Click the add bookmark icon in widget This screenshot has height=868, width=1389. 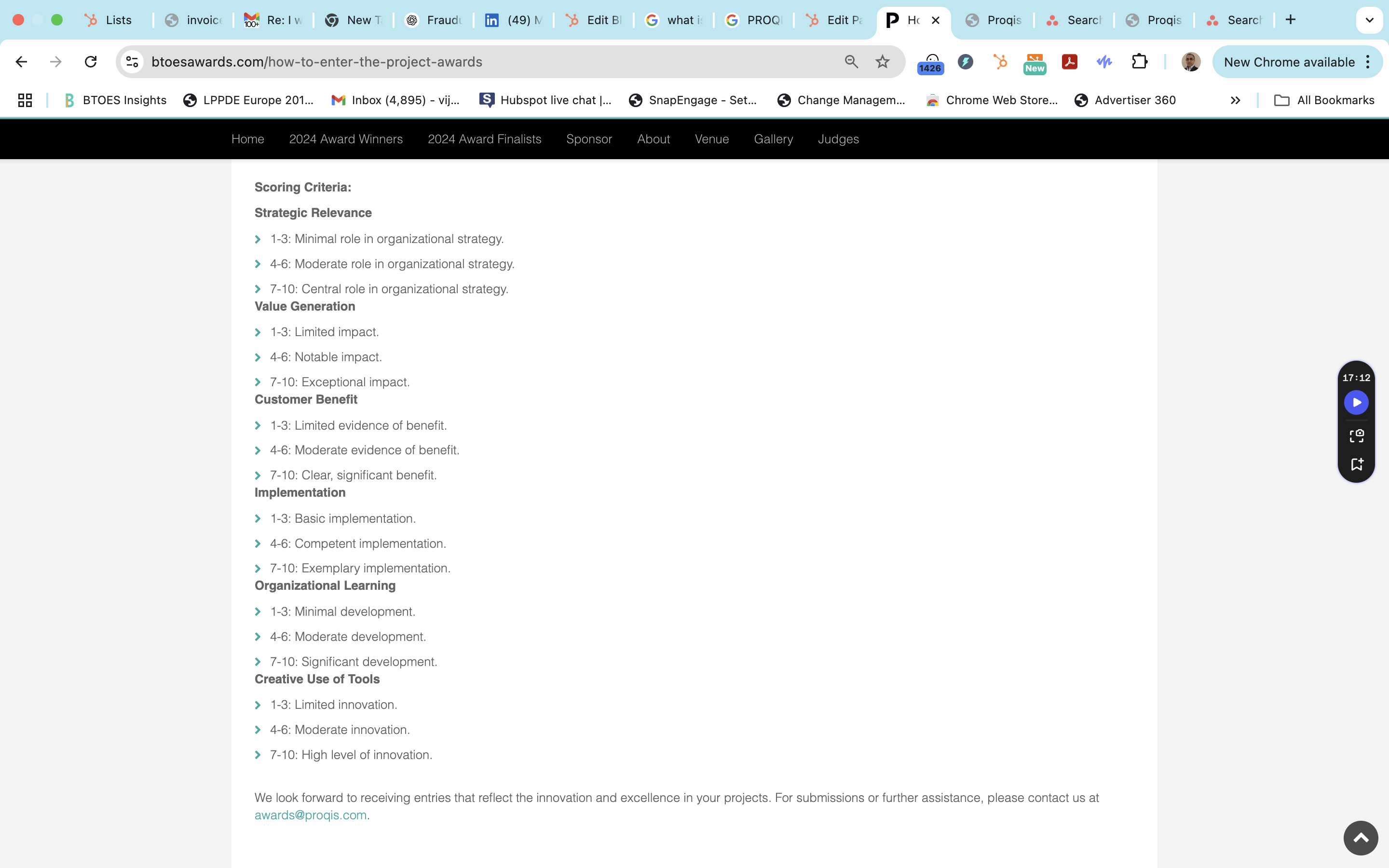(x=1356, y=464)
